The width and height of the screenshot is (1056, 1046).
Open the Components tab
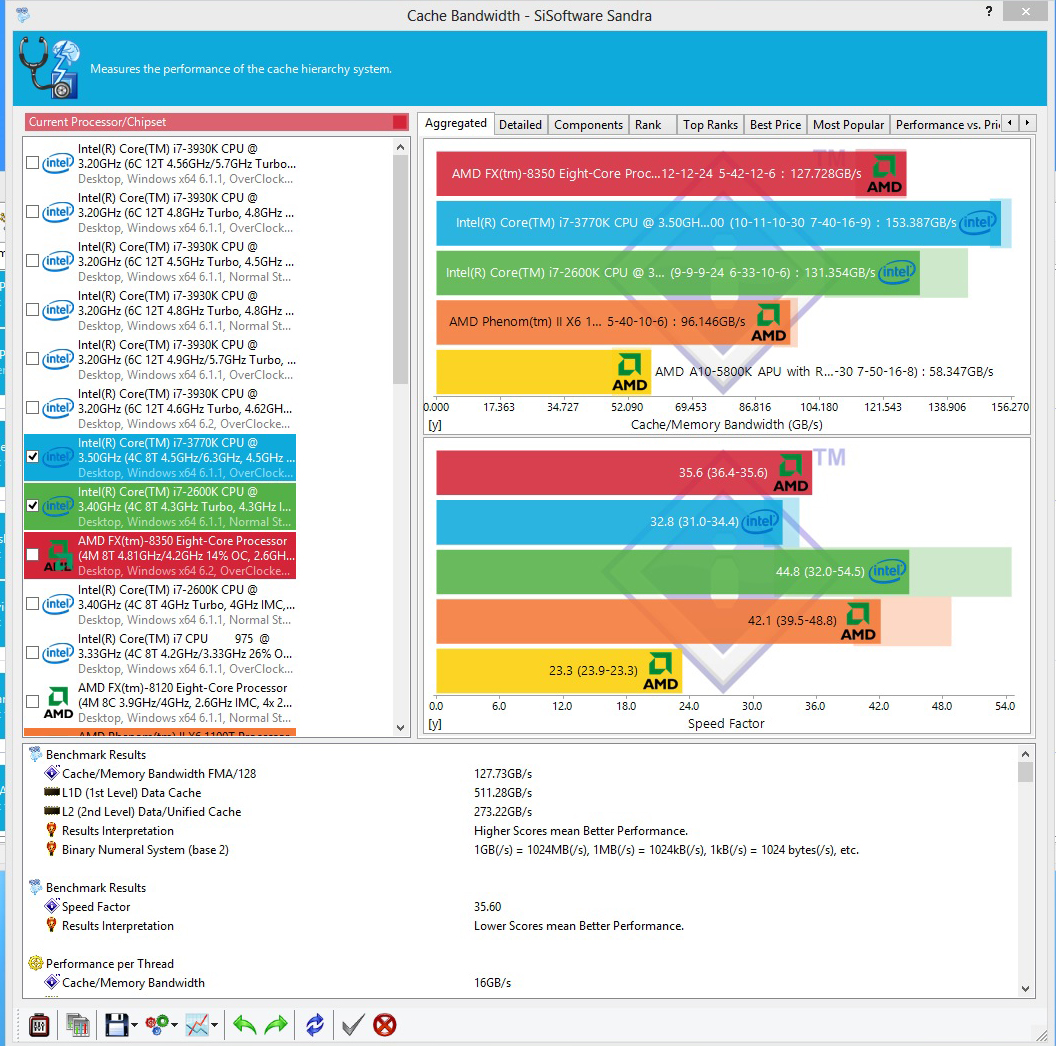click(588, 125)
